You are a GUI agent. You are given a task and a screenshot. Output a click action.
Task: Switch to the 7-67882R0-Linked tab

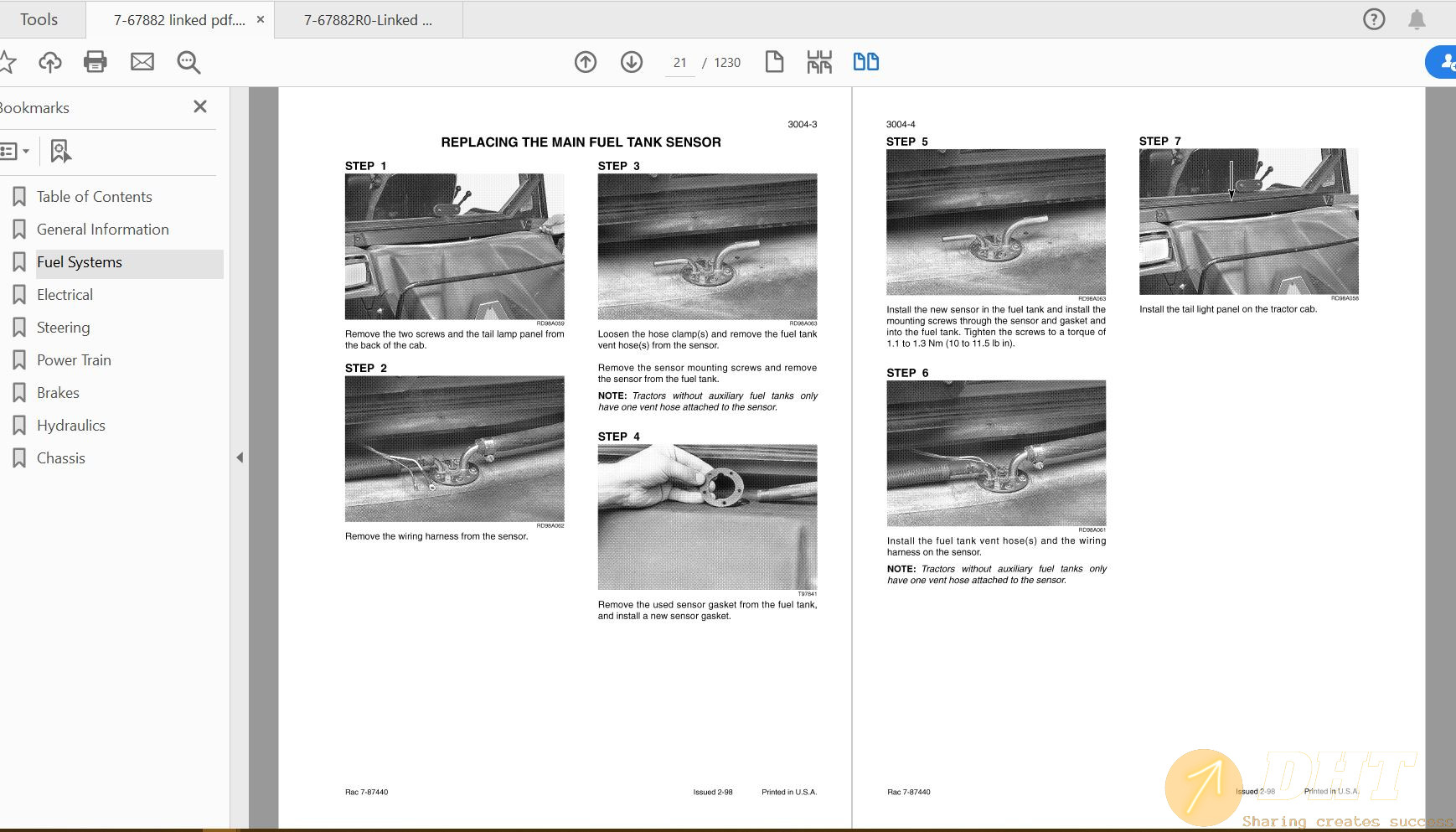tap(368, 20)
